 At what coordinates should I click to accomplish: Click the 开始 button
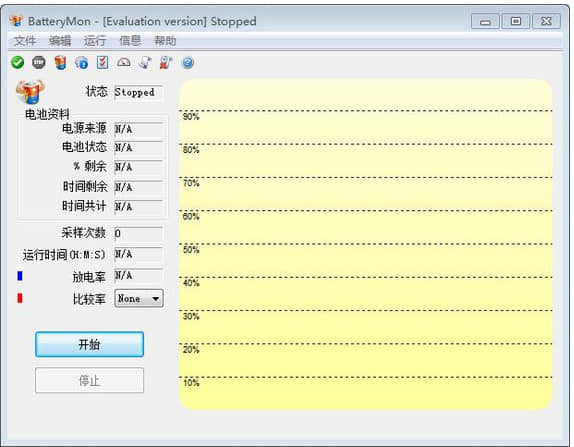point(89,344)
